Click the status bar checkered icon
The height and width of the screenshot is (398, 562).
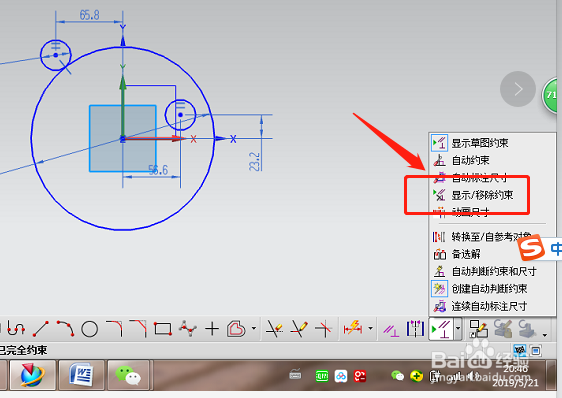[x=520, y=350]
